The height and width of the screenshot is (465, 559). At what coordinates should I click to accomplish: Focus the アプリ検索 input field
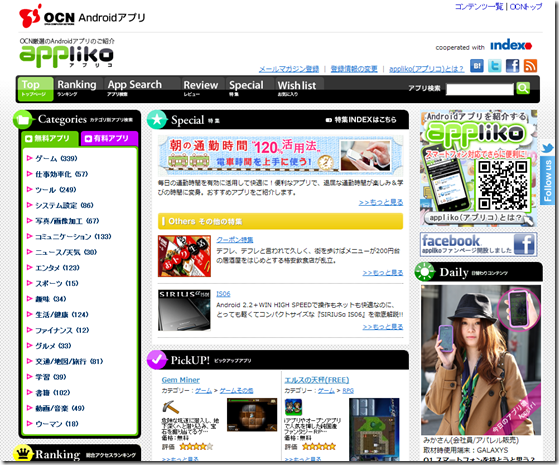coord(480,89)
